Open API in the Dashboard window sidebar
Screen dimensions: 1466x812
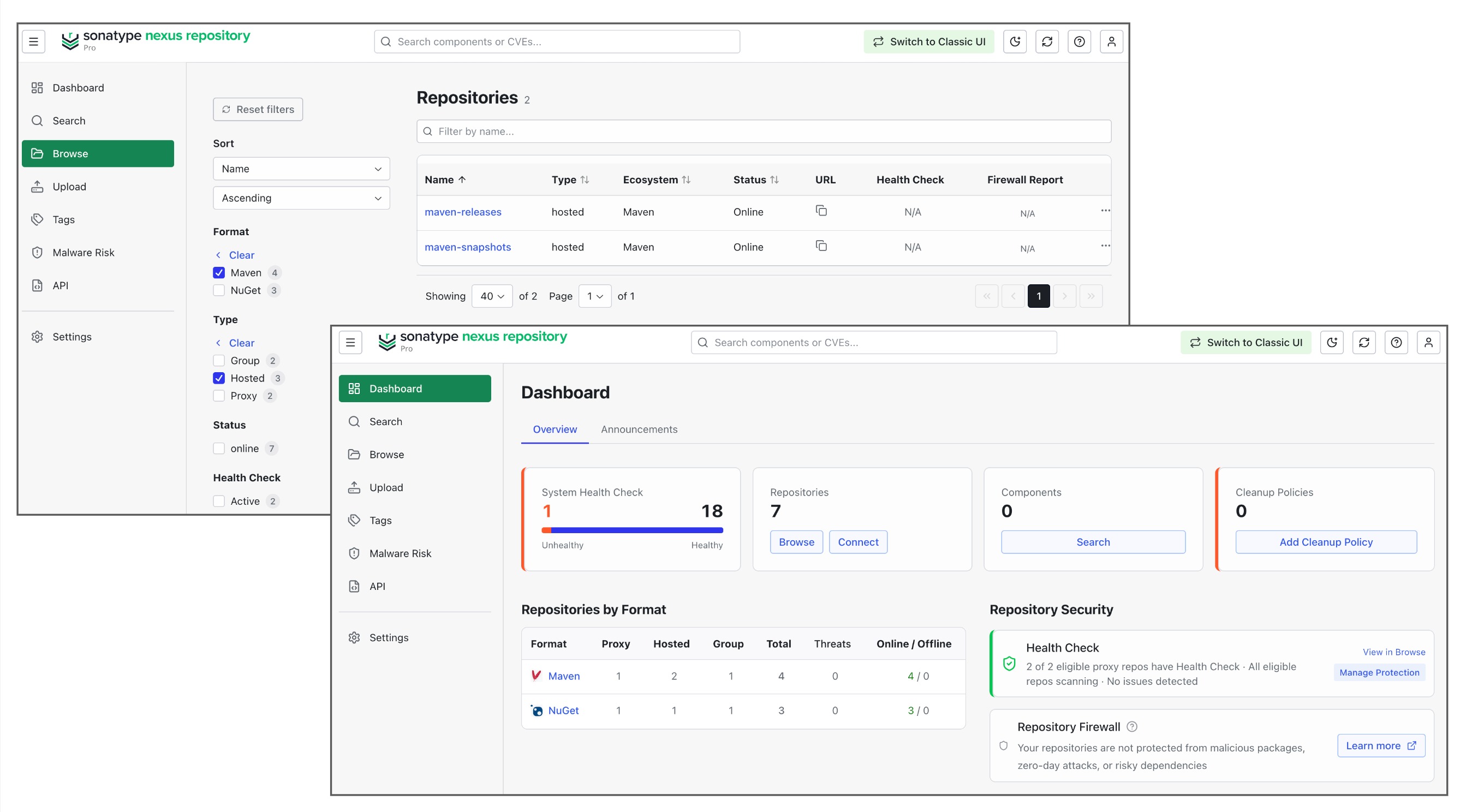pyautogui.click(x=415, y=586)
